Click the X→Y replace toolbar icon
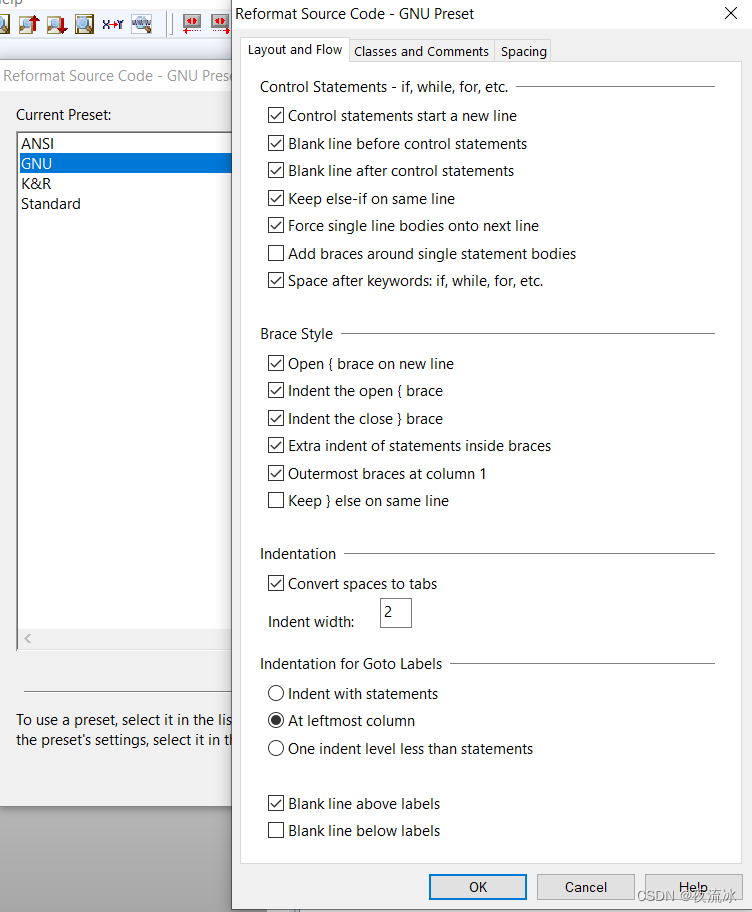The height and width of the screenshot is (912, 752). (x=113, y=23)
